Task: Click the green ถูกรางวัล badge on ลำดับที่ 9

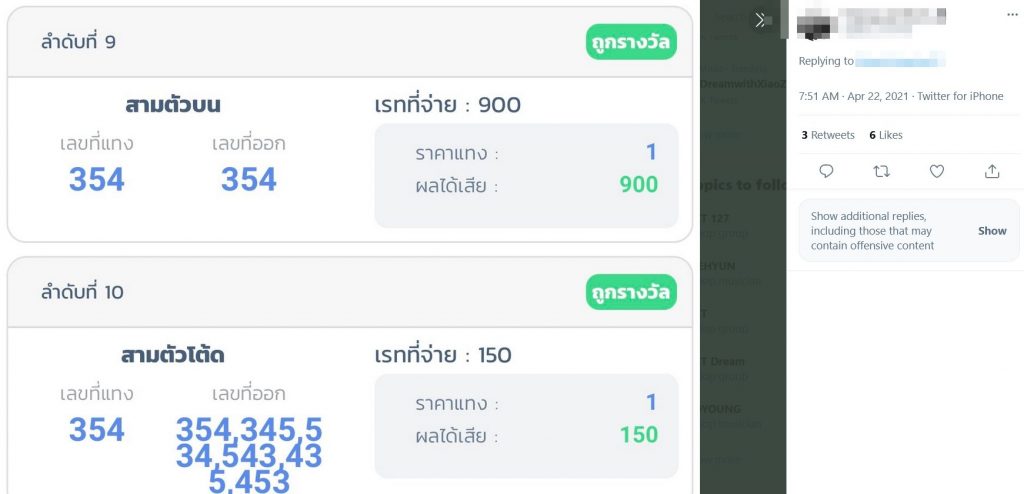Action: [631, 42]
